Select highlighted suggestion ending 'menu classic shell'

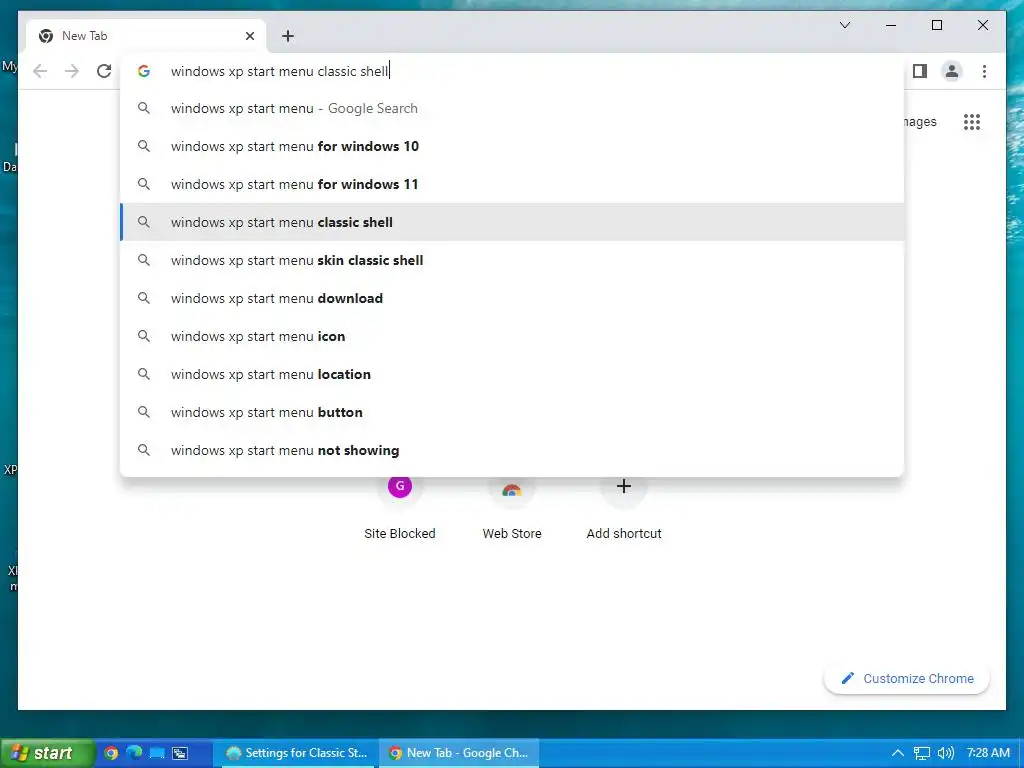512,222
